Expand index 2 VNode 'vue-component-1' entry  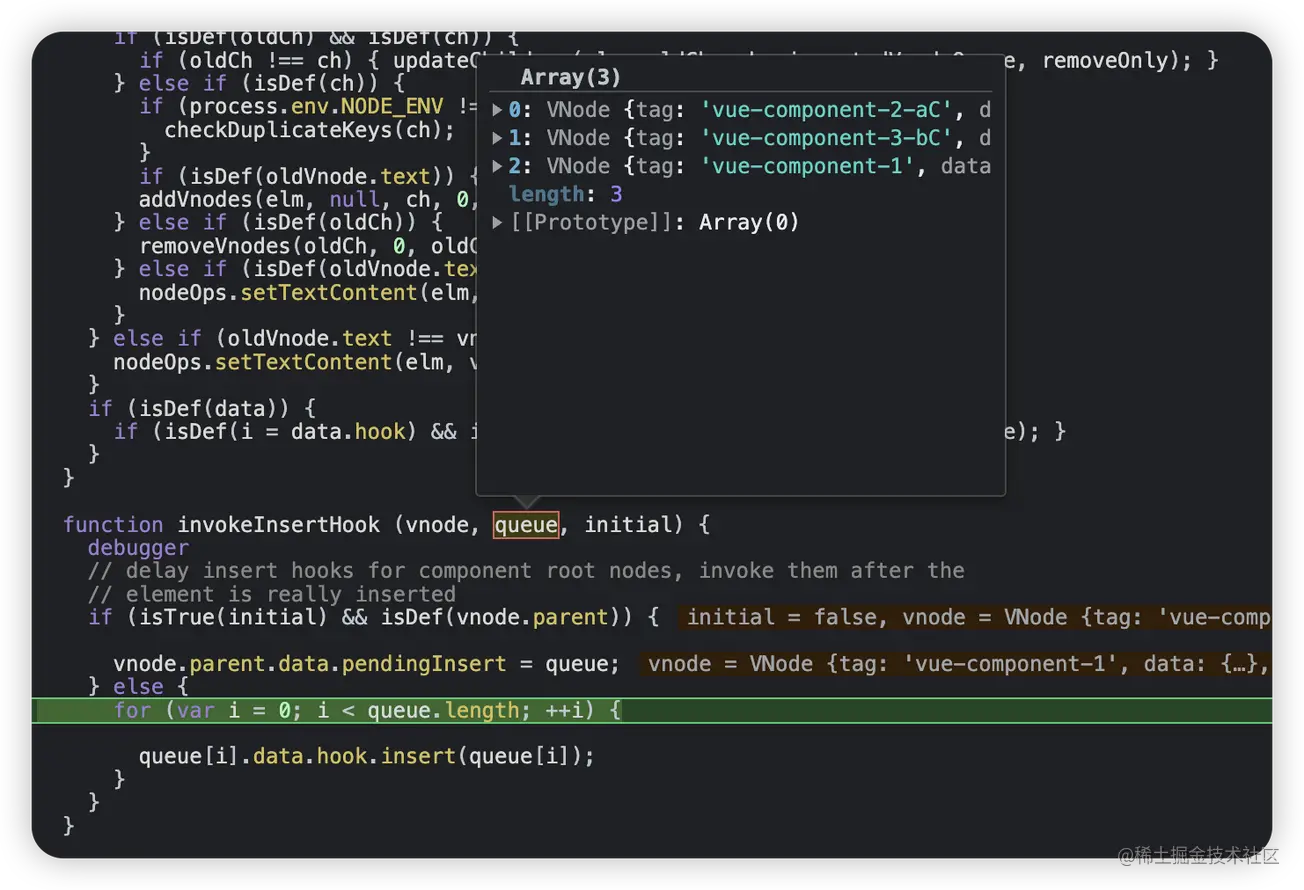[x=498, y=166]
